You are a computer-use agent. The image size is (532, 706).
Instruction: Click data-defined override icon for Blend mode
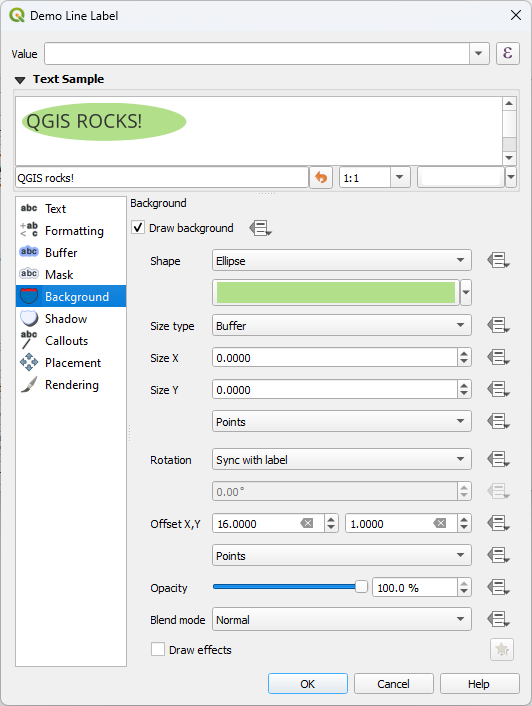[498, 620]
